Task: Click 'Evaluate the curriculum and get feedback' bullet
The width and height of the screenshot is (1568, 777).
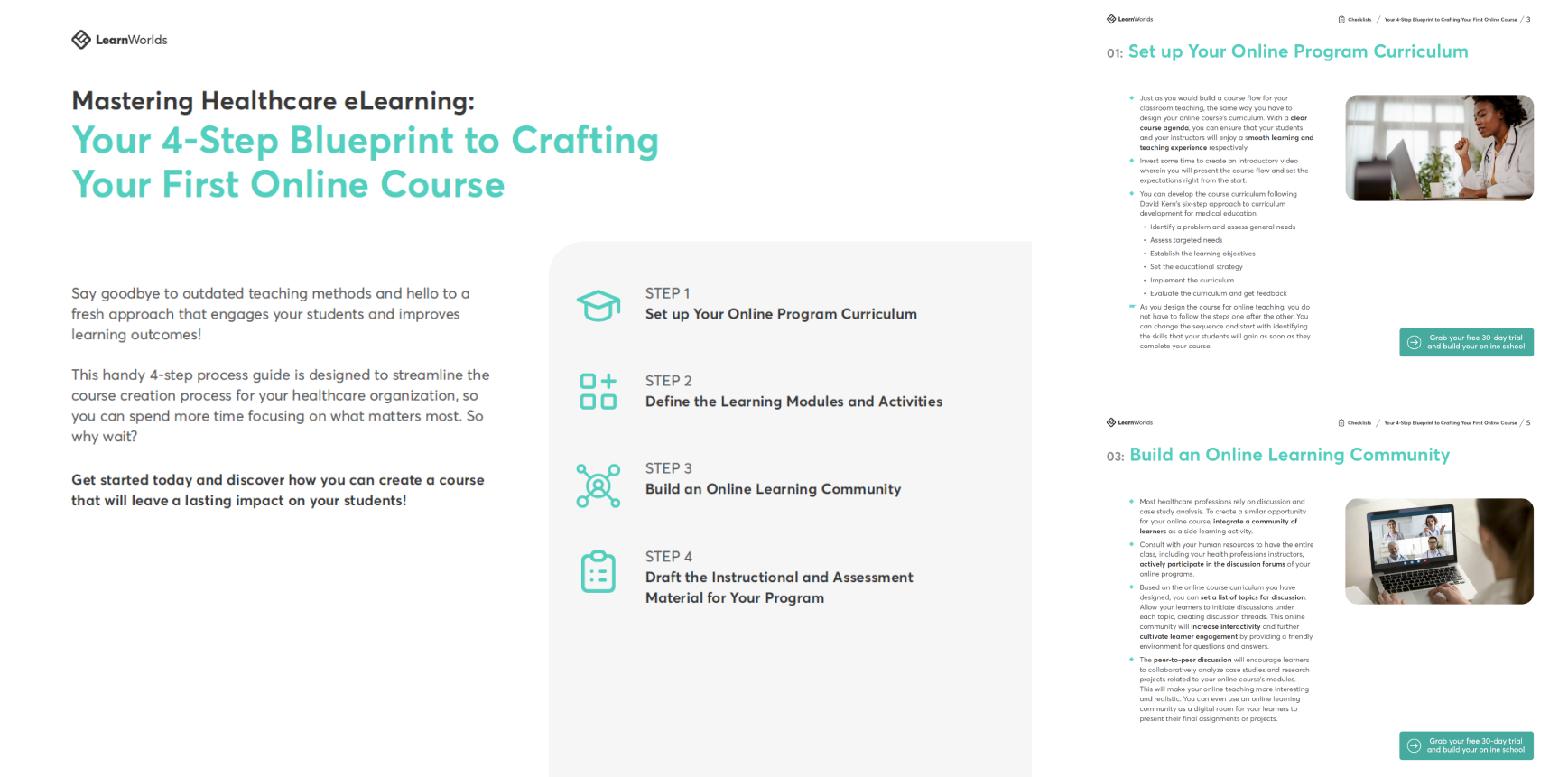Action: pyautogui.click(x=1219, y=293)
